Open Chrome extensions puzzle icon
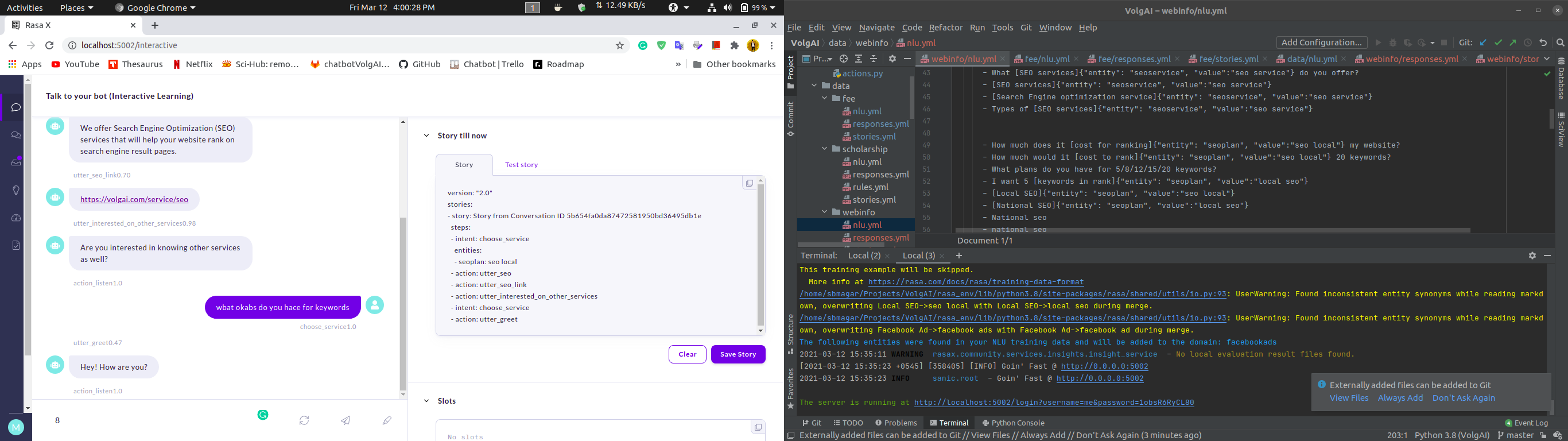1568x441 pixels. (735, 46)
